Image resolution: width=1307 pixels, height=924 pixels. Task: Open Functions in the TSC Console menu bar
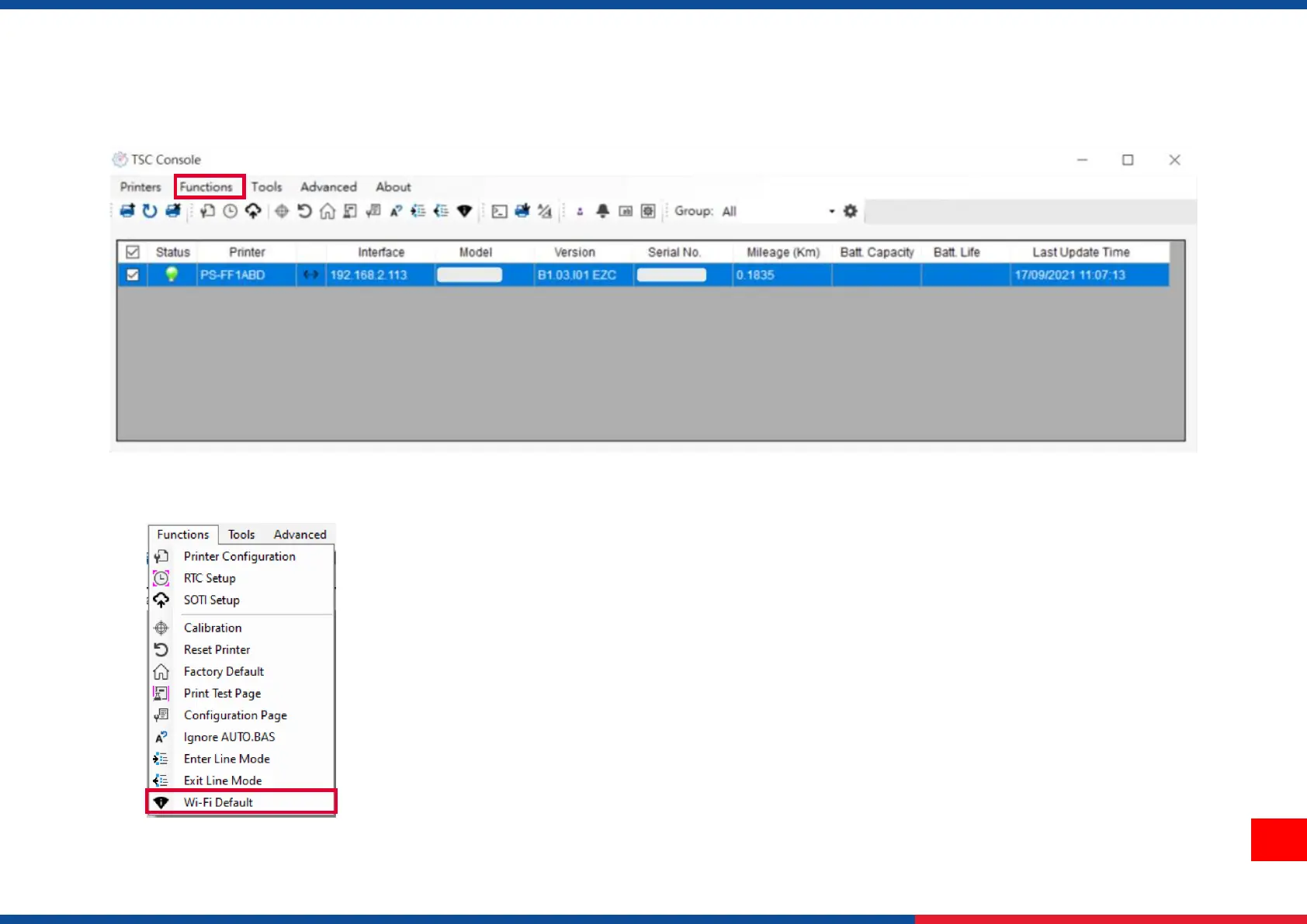pyautogui.click(x=206, y=187)
